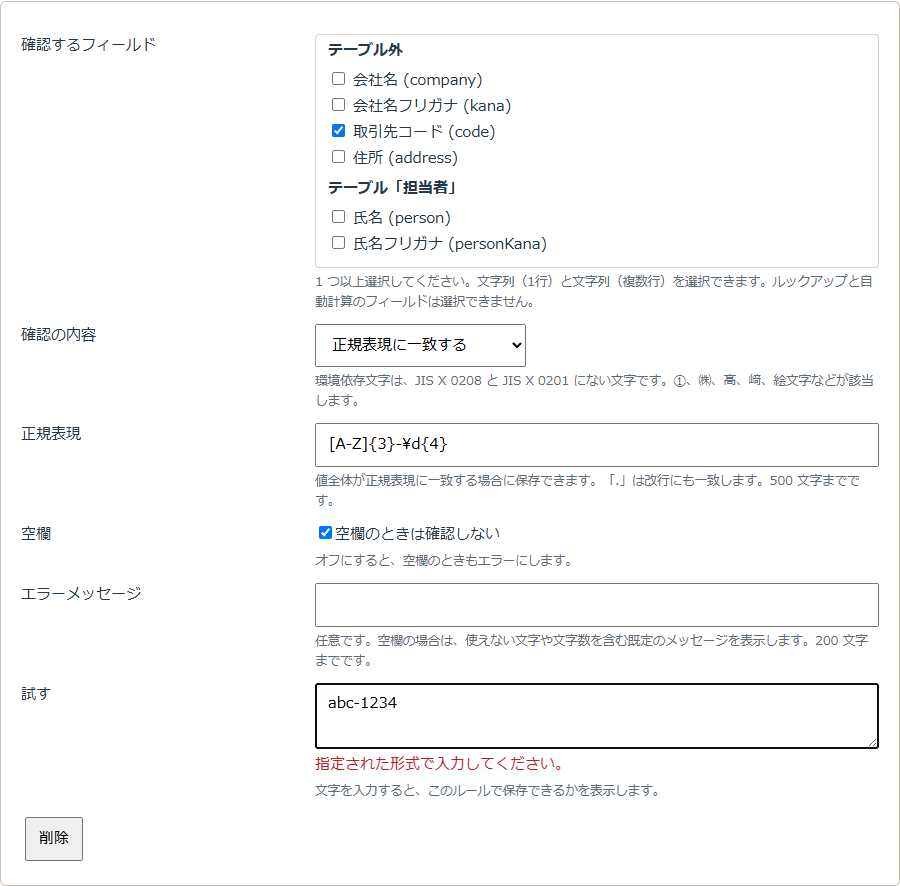Check the 住所 (address) checkbox
This screenshot has width=900, height=886.
339,157
